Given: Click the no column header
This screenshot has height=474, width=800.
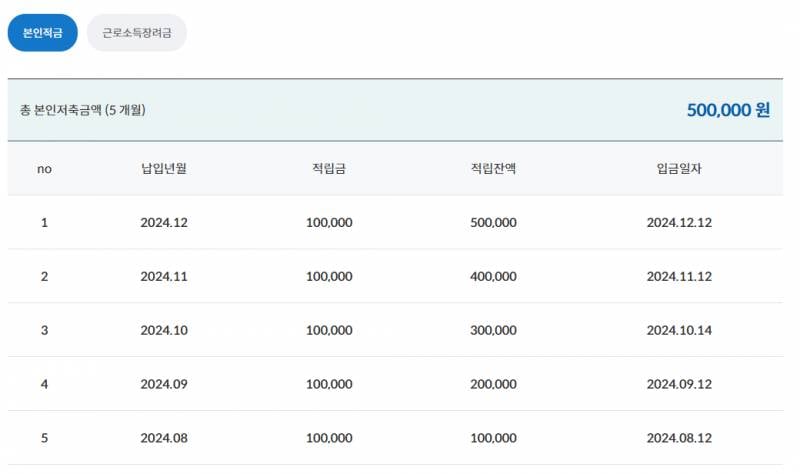Looking at the screenshot, I should click(44, 169).
